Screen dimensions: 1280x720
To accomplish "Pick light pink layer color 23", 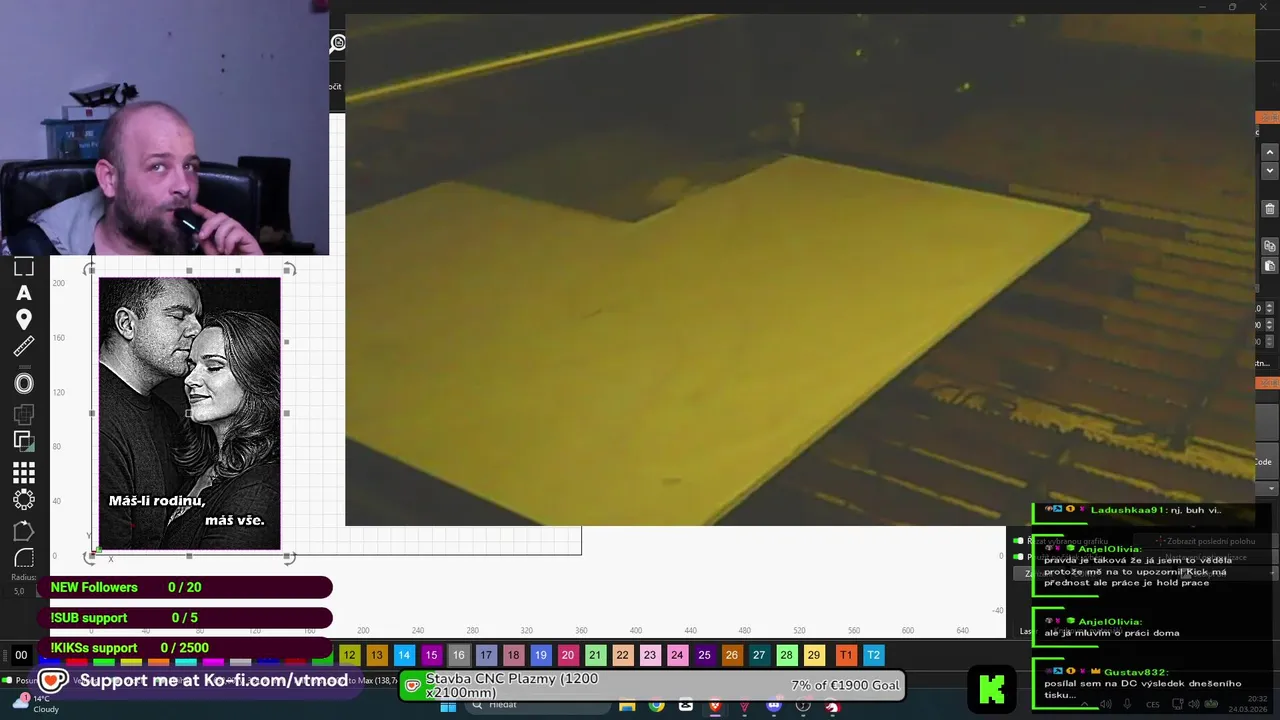I will click(x=650, y=656).
